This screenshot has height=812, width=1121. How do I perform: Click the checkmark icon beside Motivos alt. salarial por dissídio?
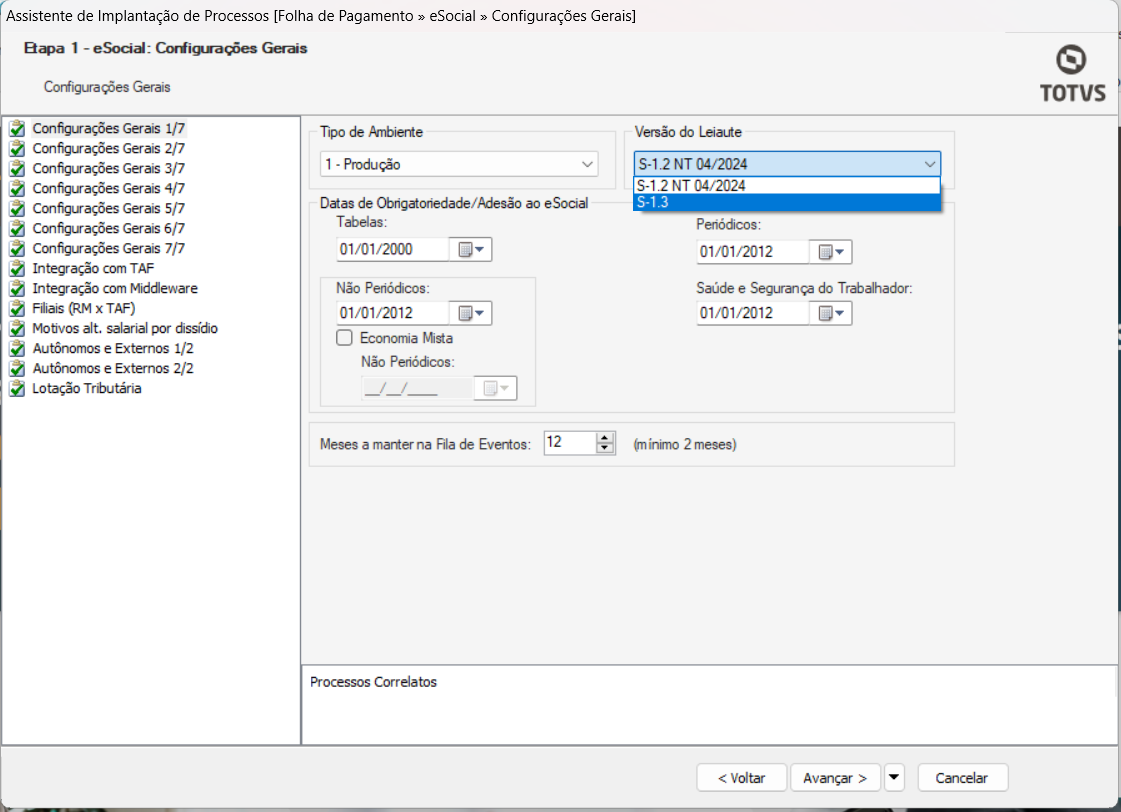(x=17, y=329)
